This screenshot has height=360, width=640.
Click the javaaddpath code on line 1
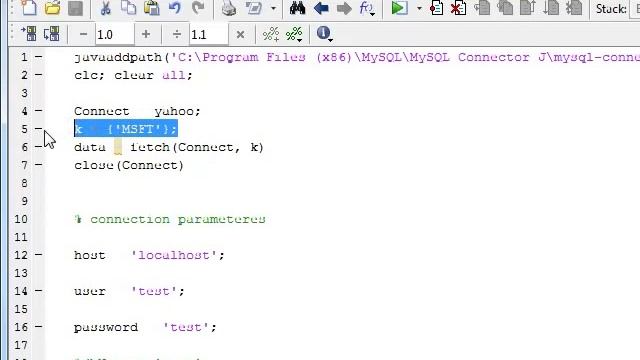(357, 57)
